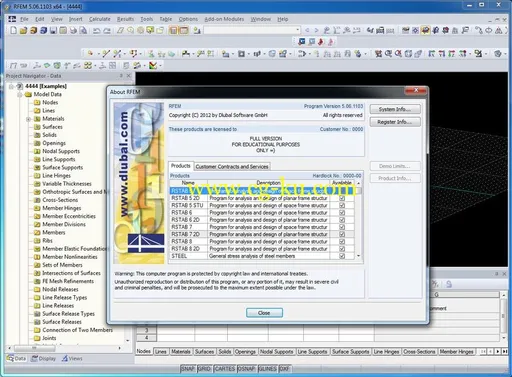Click the highlighted view icon in top-right toolbar
Screen dimensions: 512x377
click(x=425, y=30)
